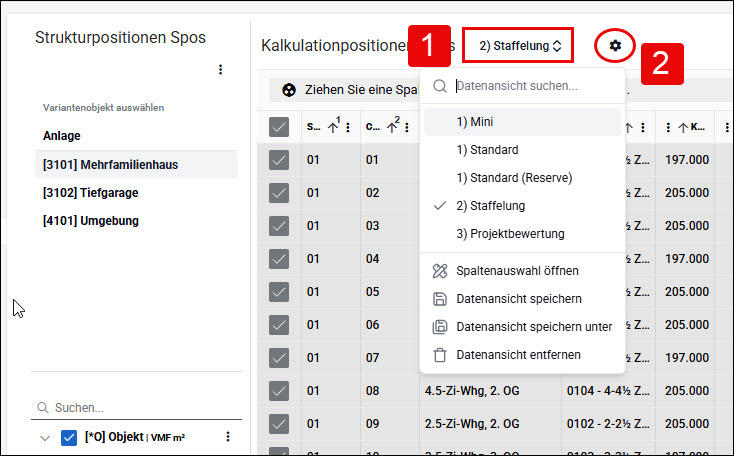Select [3102] Tiefgarage variant object
Screen dimensions: 734x456
click(136, 193)
